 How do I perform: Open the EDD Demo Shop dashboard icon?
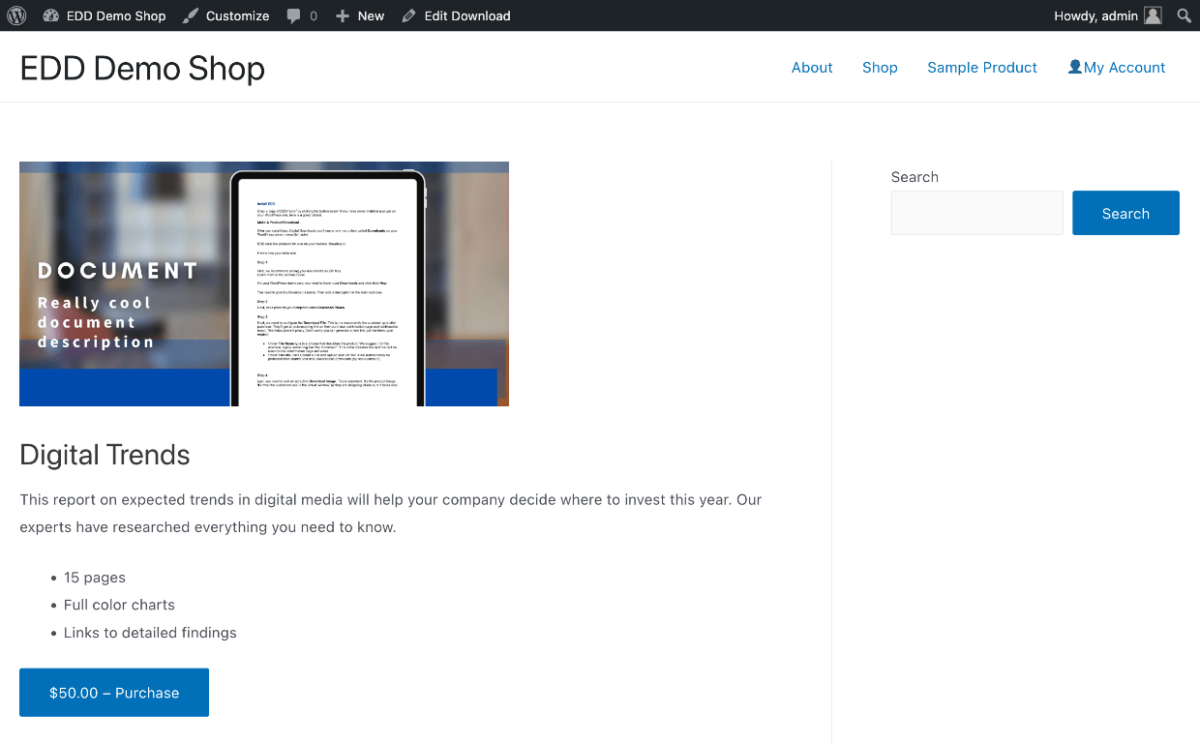51,15
